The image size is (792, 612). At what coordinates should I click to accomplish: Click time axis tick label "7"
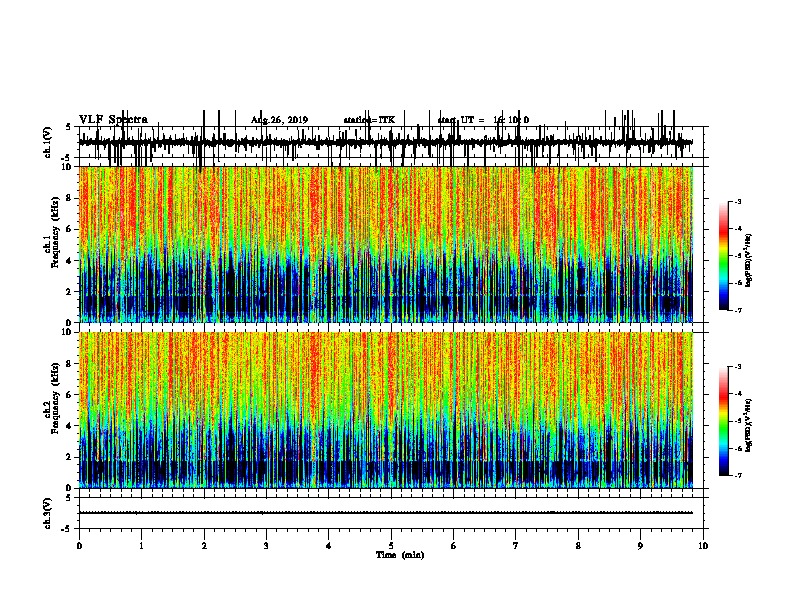click(x=516, y=546)
